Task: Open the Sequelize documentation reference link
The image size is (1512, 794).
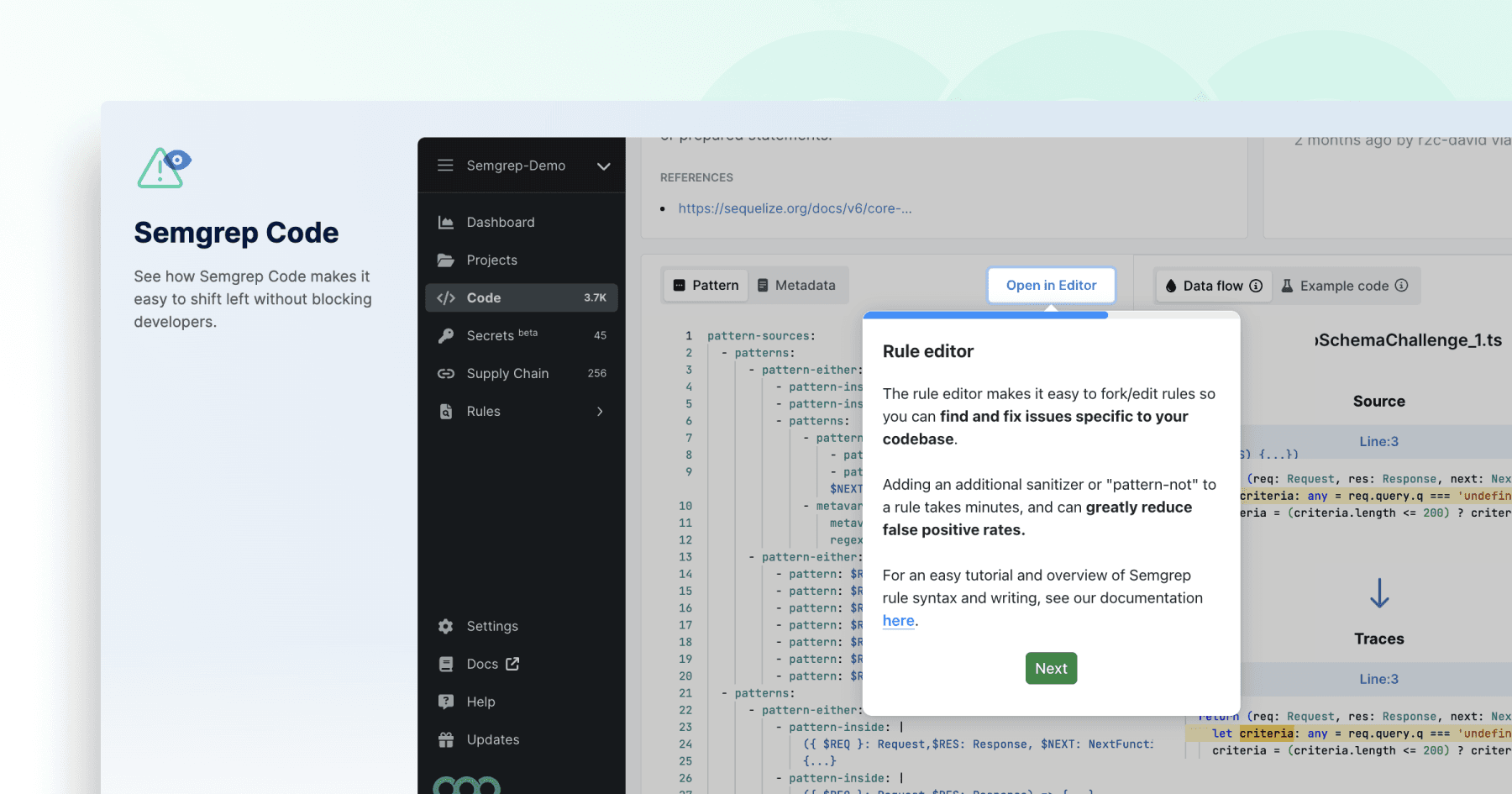Action: tap(795, 208)
